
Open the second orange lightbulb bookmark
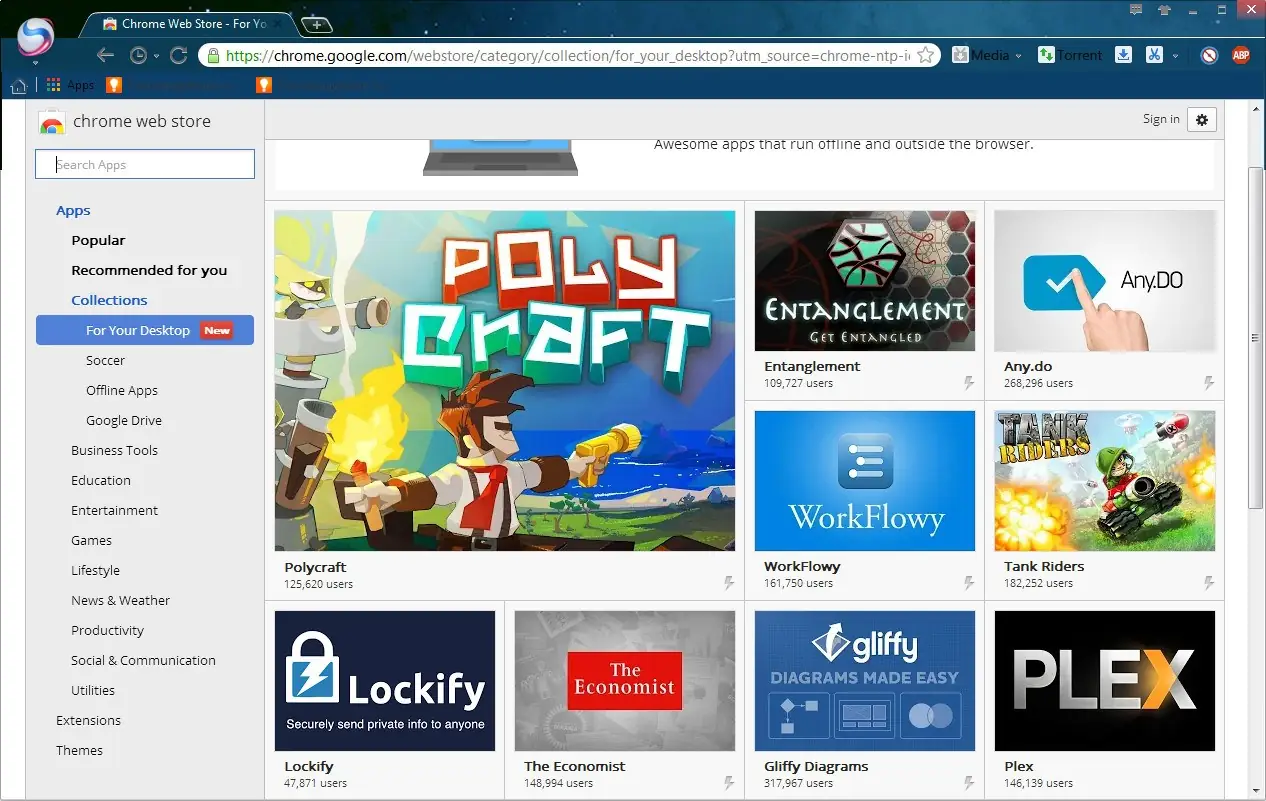(264, 85)
